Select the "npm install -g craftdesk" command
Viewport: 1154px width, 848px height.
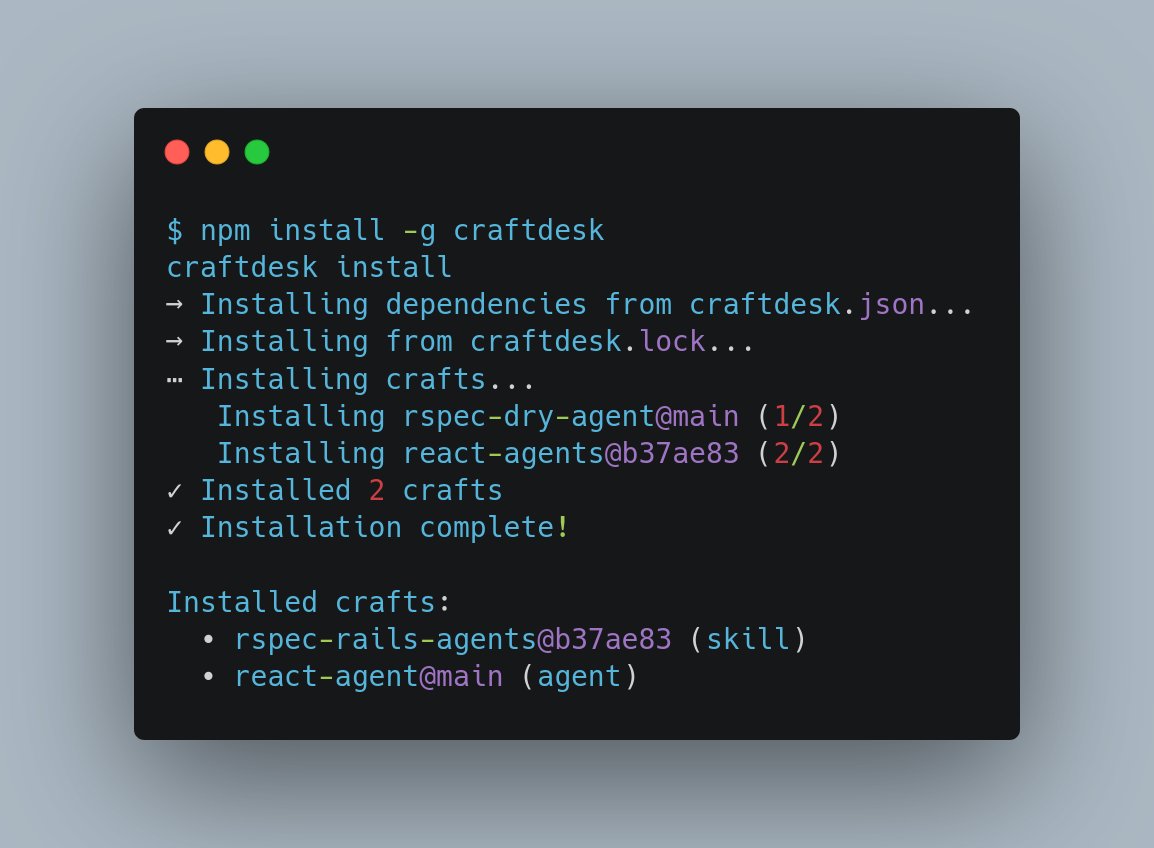[x=404, y=230]
